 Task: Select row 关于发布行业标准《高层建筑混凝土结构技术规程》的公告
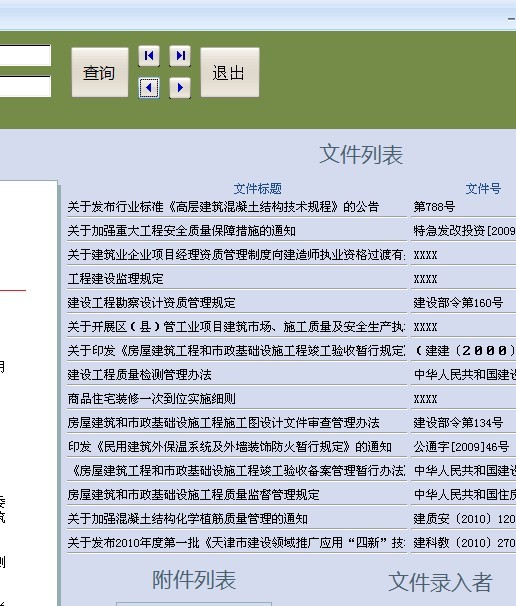(x=237, y=207)
